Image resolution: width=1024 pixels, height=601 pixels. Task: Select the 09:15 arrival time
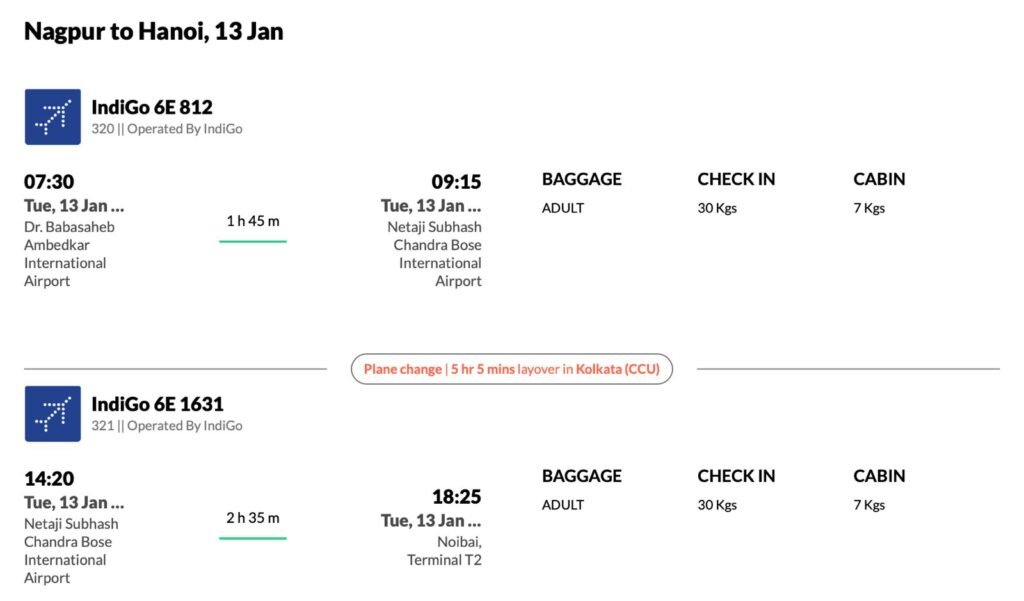(456, 182)
